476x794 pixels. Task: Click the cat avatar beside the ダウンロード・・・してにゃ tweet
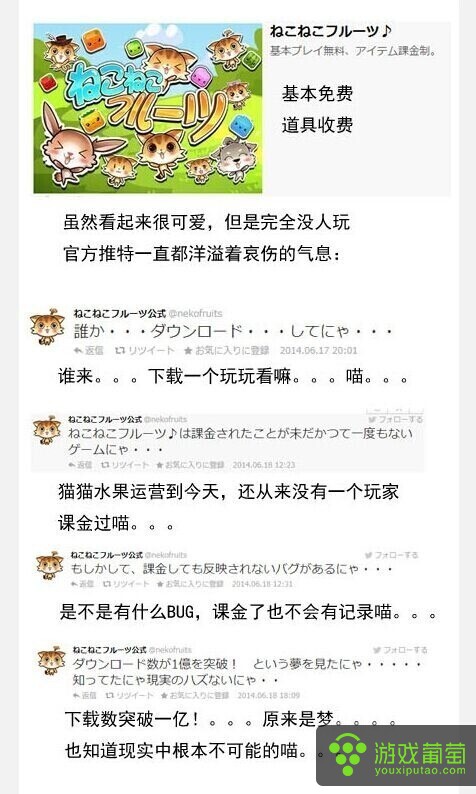coord(48,326)
